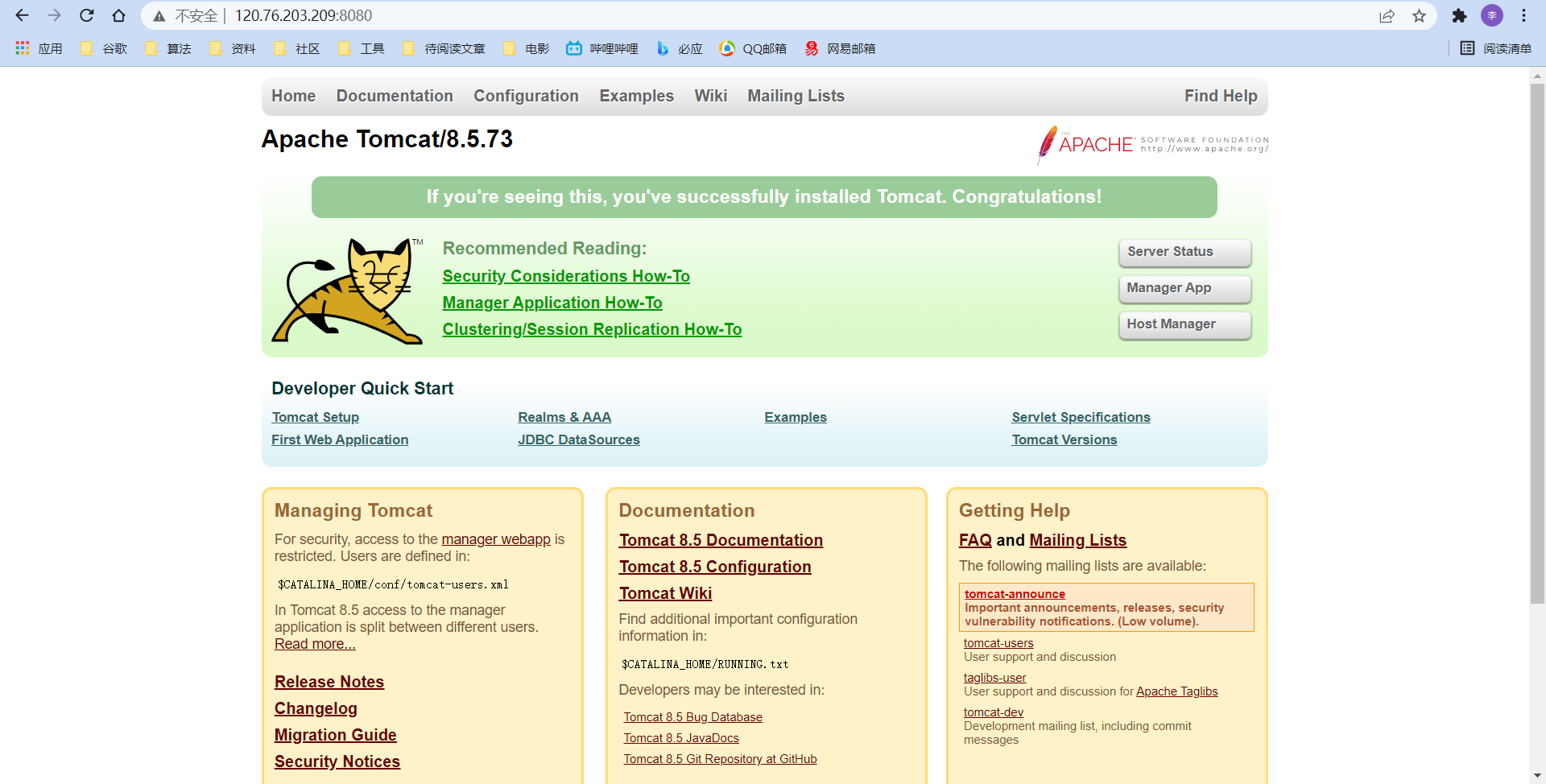The height and width of the screenshot is (784, 1546).
Task: Open Wiki in the navigation bar
Action: click(711, 96)
